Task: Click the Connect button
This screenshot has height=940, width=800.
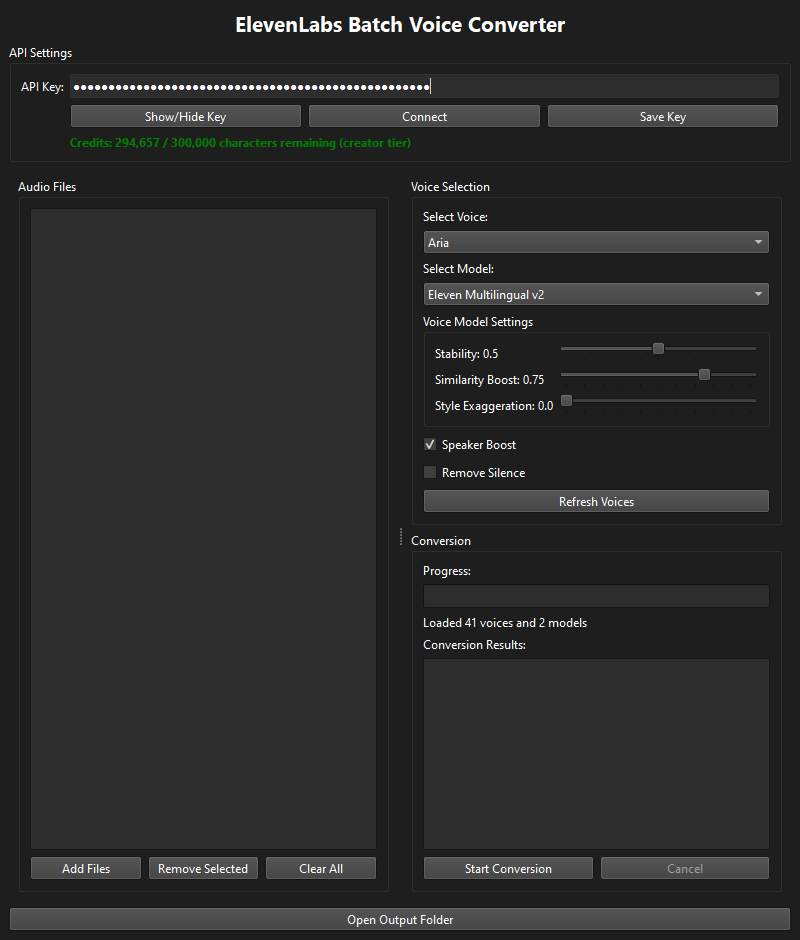Action: (424, 116)
